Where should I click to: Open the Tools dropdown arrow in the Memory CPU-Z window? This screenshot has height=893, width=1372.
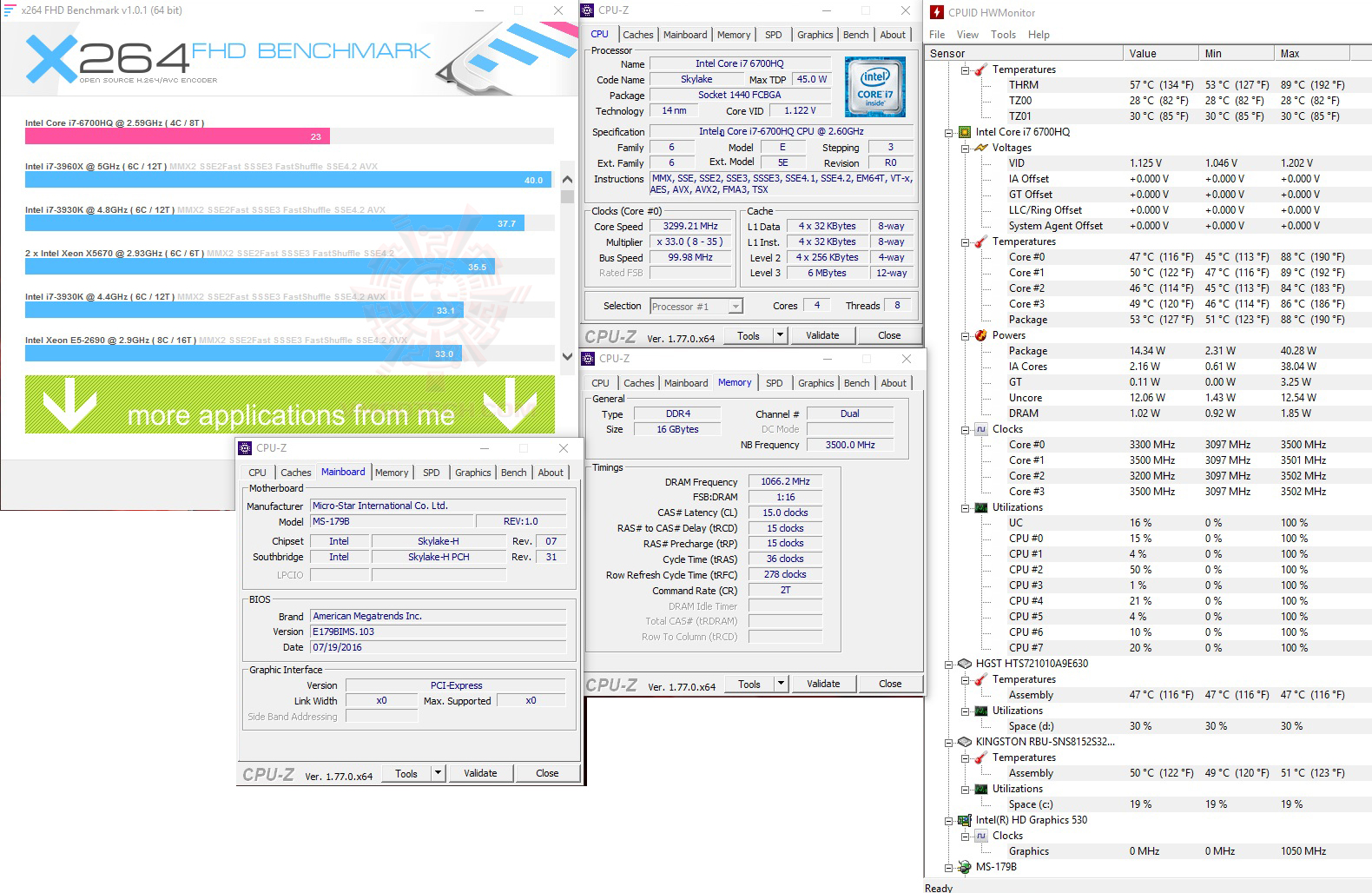[x=781, y=684]
